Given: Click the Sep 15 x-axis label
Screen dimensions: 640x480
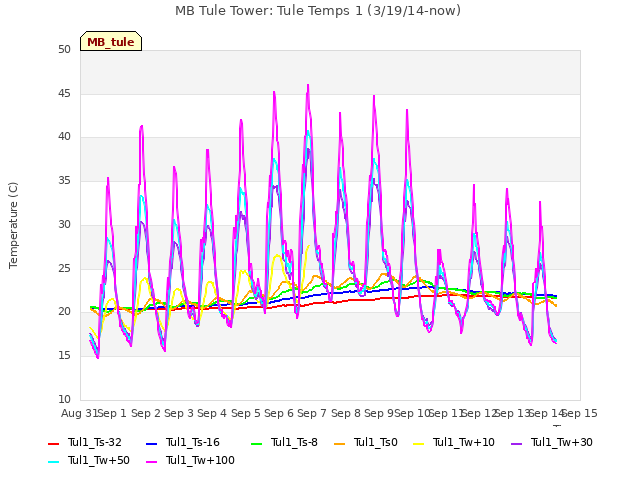Looking at the screenshot, I should click(x=580, y=413).
